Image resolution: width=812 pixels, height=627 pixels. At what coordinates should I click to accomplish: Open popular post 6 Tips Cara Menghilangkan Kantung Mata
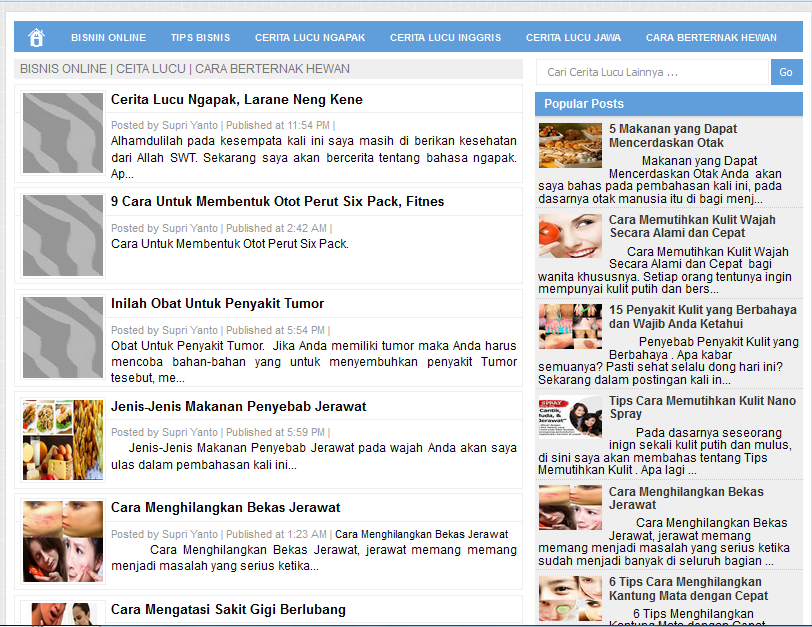click(x=688, y=589)
